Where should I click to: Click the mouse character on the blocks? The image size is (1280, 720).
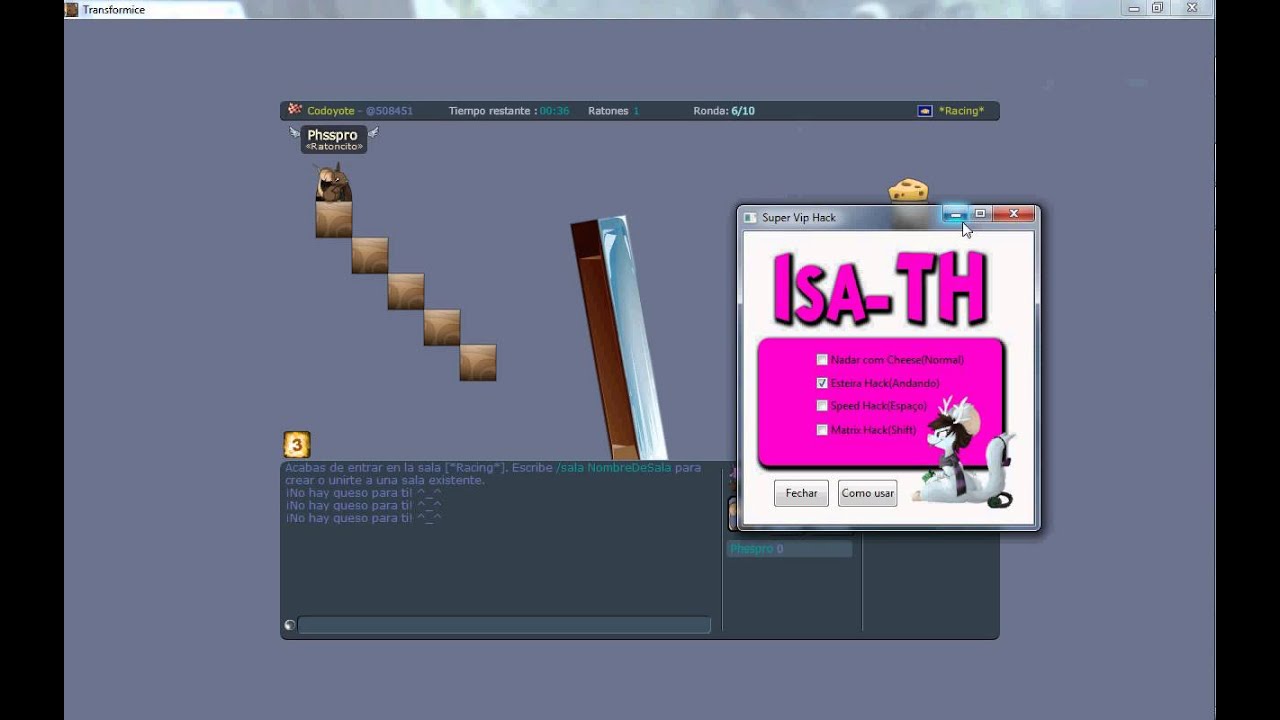click(333, 183)
